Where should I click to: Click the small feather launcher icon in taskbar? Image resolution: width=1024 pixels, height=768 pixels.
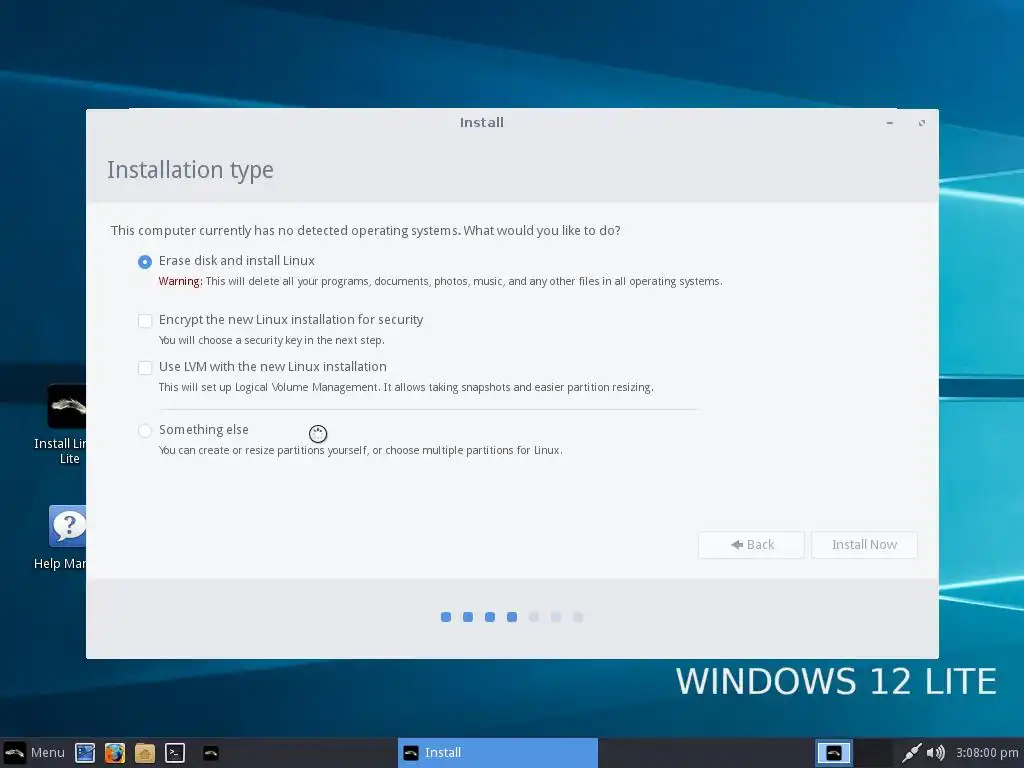[210, 753]
